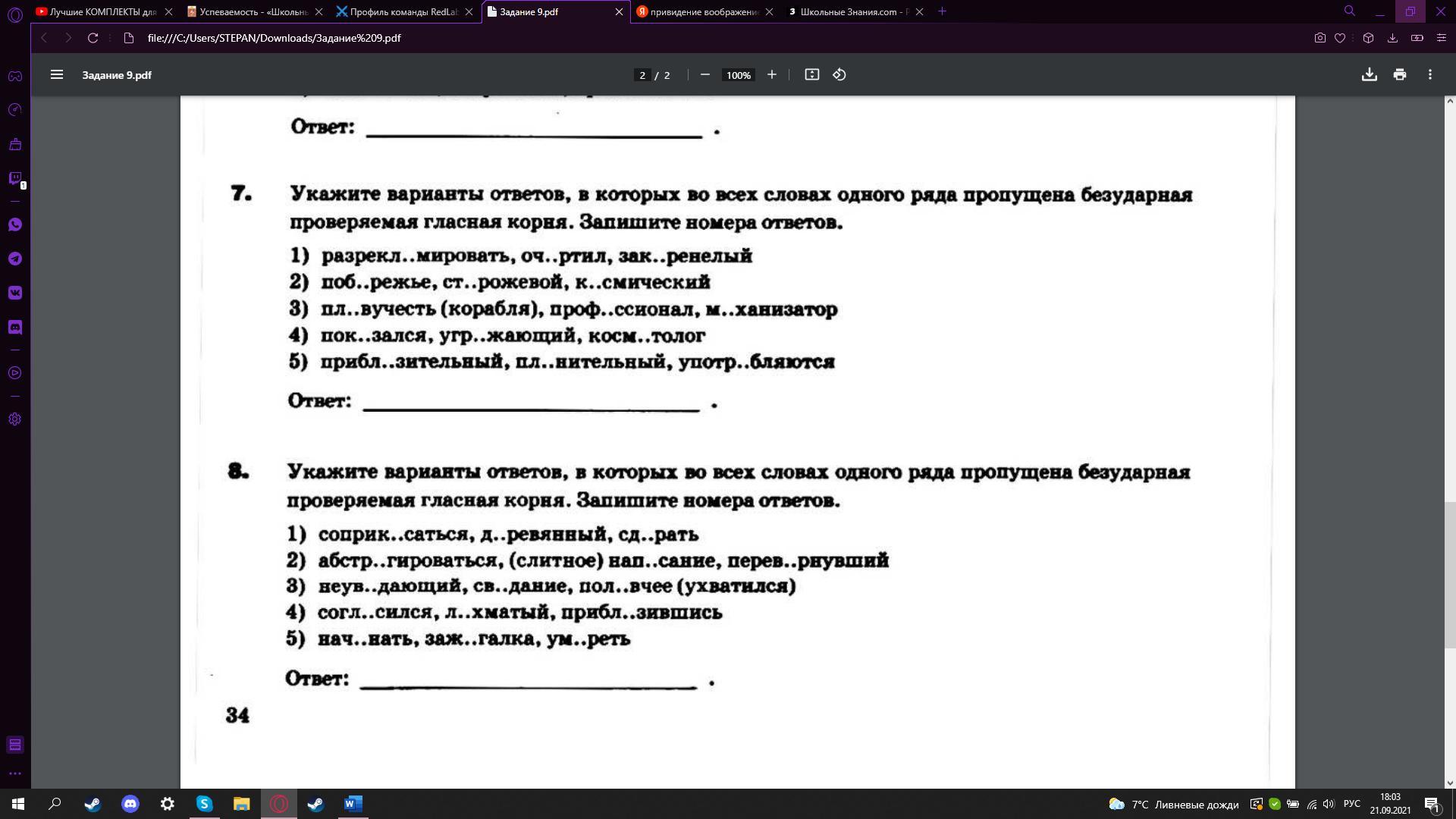
Task: Open GX Control speedometer sidebar icon
Action: point(14,110)
